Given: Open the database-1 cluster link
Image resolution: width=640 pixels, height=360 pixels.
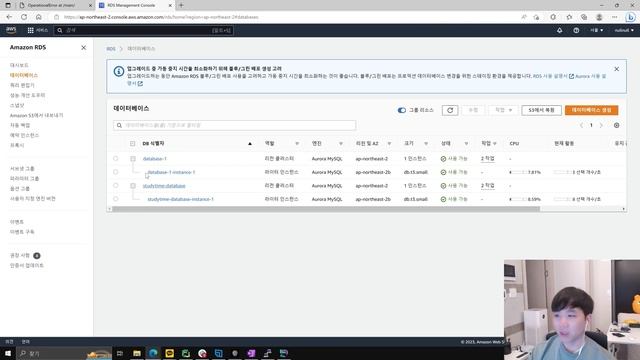Looking at the screenshot, I should 155,159.
